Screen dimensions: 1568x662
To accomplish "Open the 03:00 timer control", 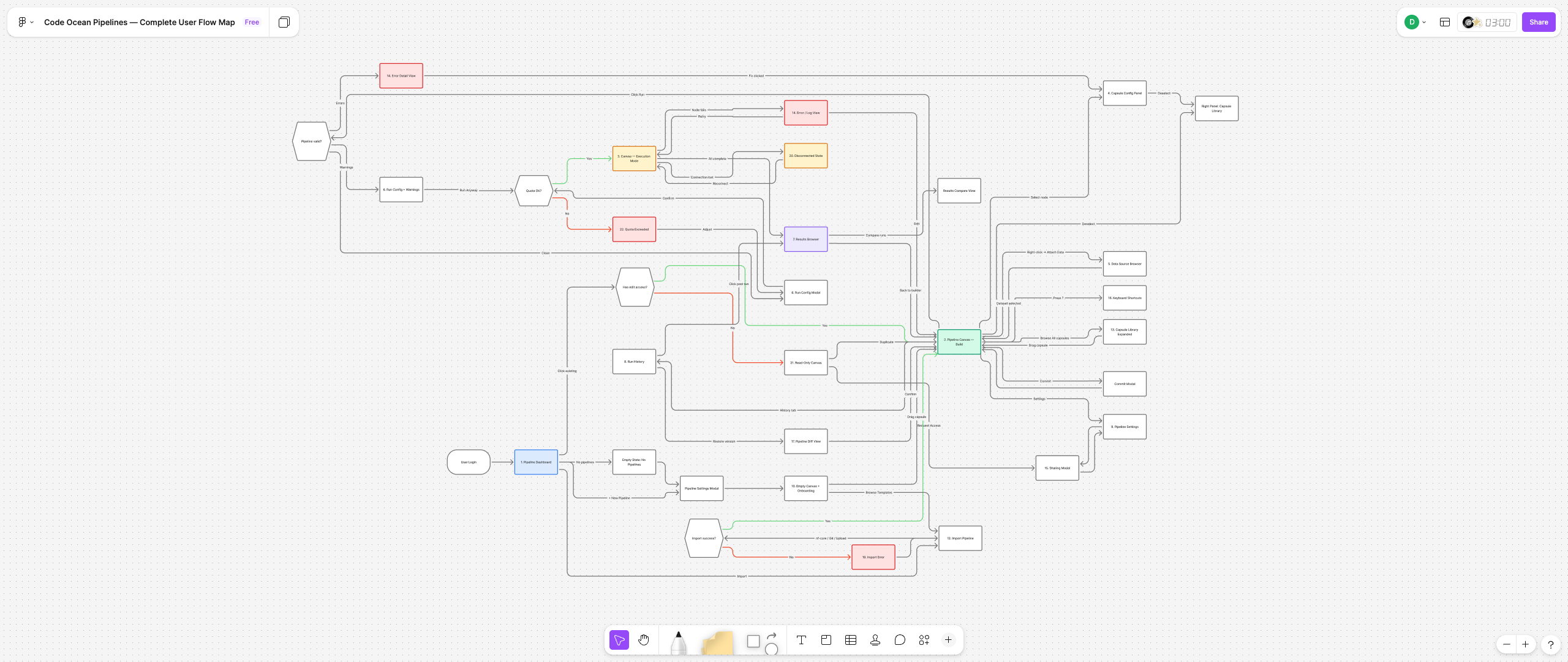I will pos(1498,22).
